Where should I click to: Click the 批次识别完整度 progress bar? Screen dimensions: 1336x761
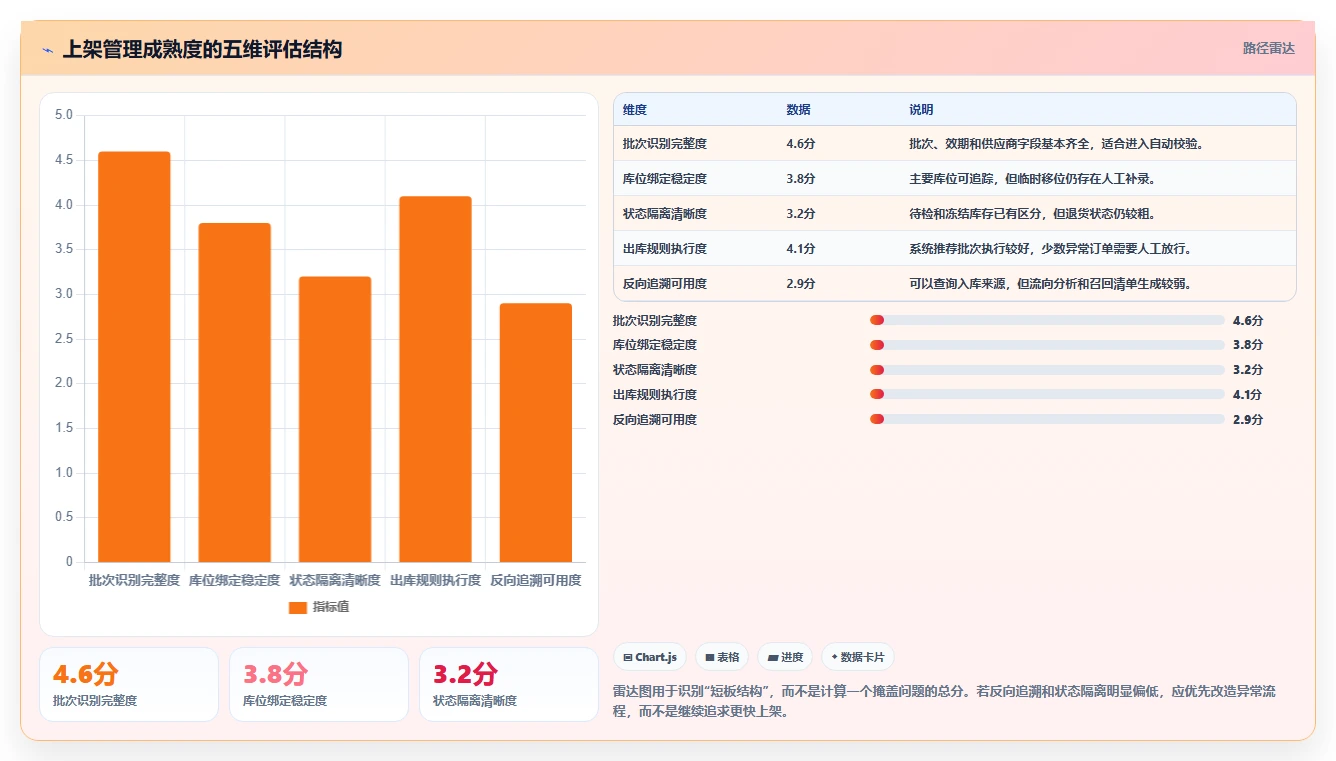tap(1047, 320)
